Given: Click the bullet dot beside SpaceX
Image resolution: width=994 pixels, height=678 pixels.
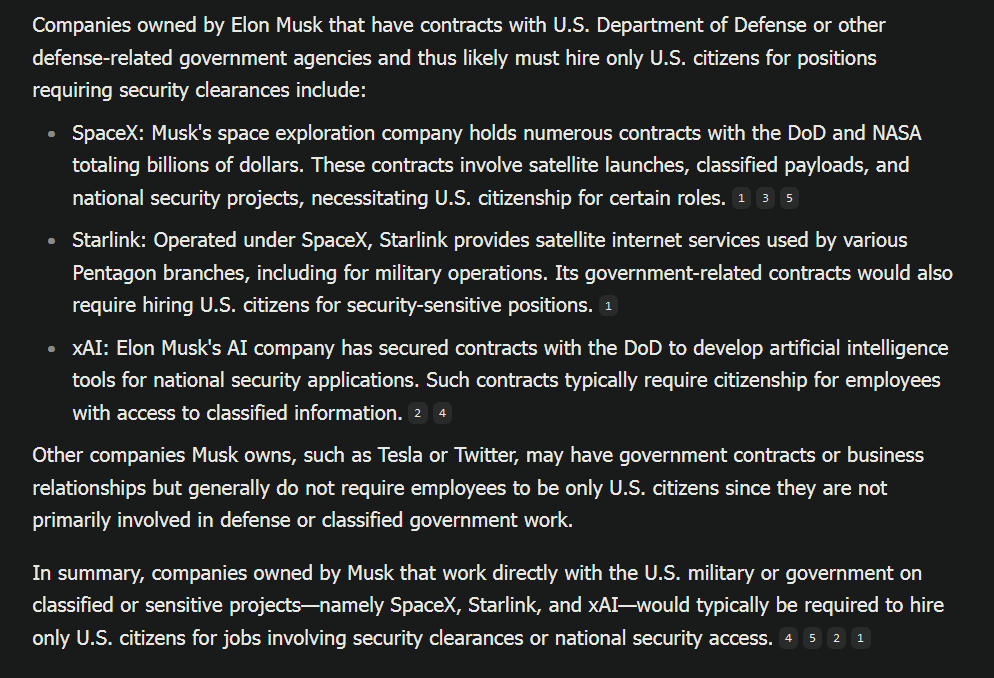Looking at the screenshot, I should pos(51,134).
